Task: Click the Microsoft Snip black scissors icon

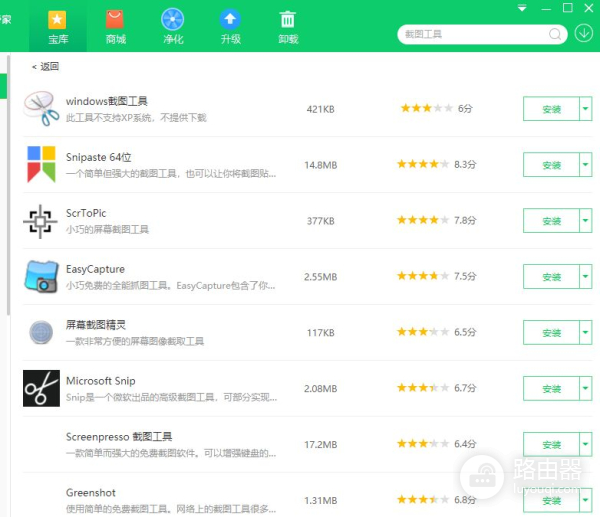Action: (41, 388)
